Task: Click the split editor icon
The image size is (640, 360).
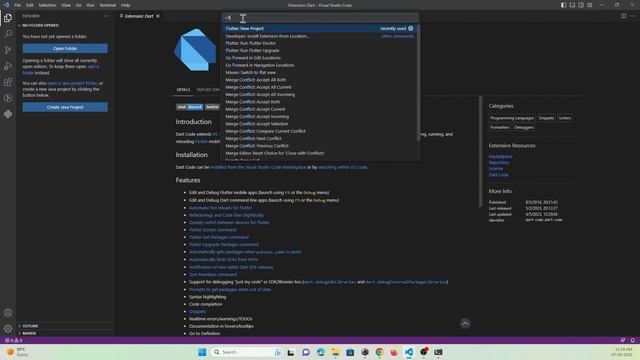Action: pos(624,16)
